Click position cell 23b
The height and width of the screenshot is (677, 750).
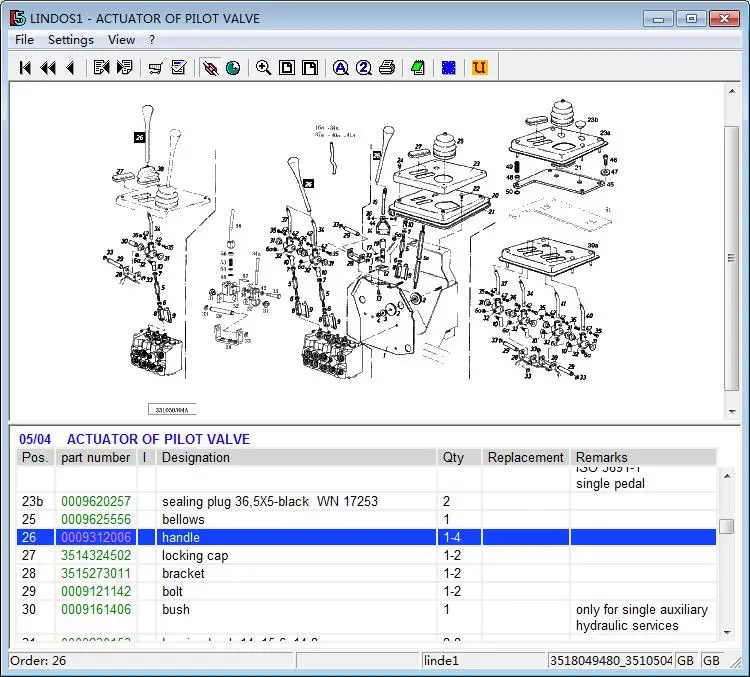tap(33, 501)
